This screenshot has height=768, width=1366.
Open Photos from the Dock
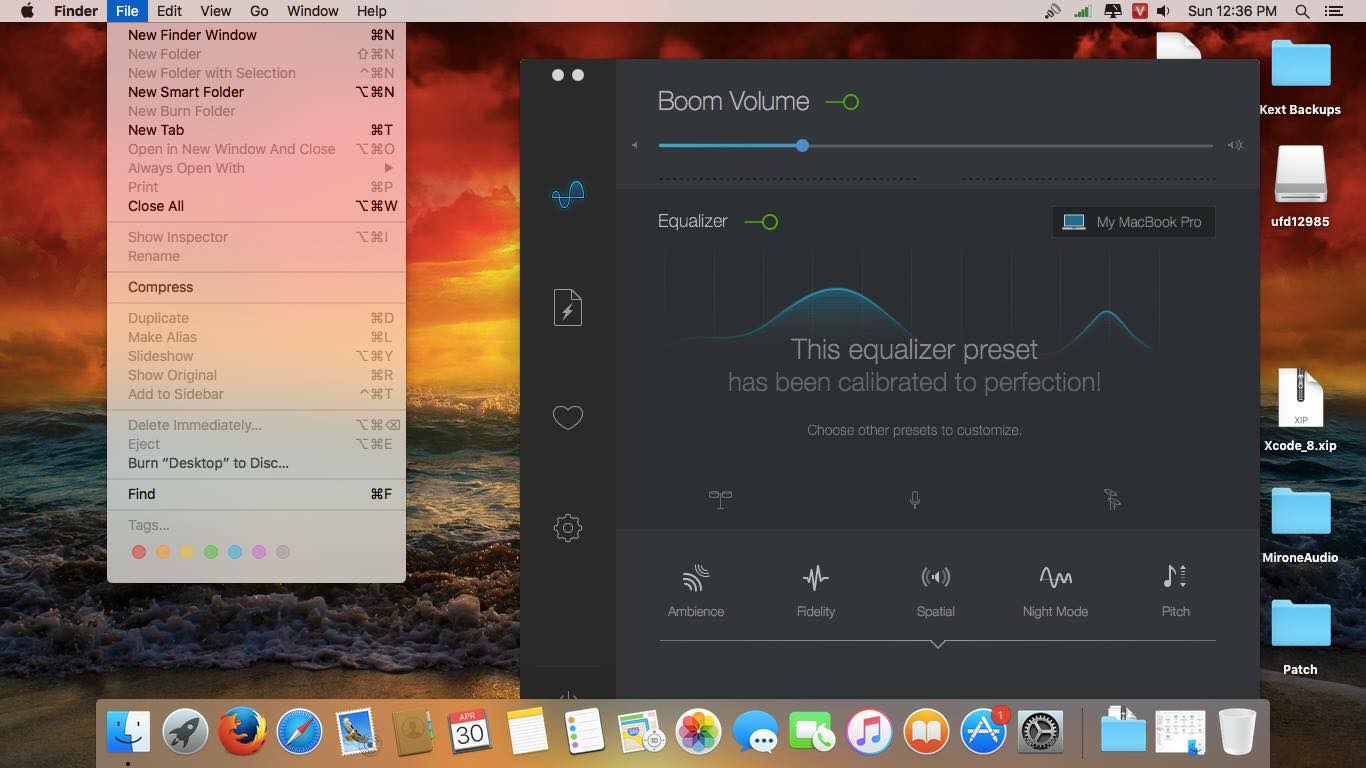coord(698,732)
